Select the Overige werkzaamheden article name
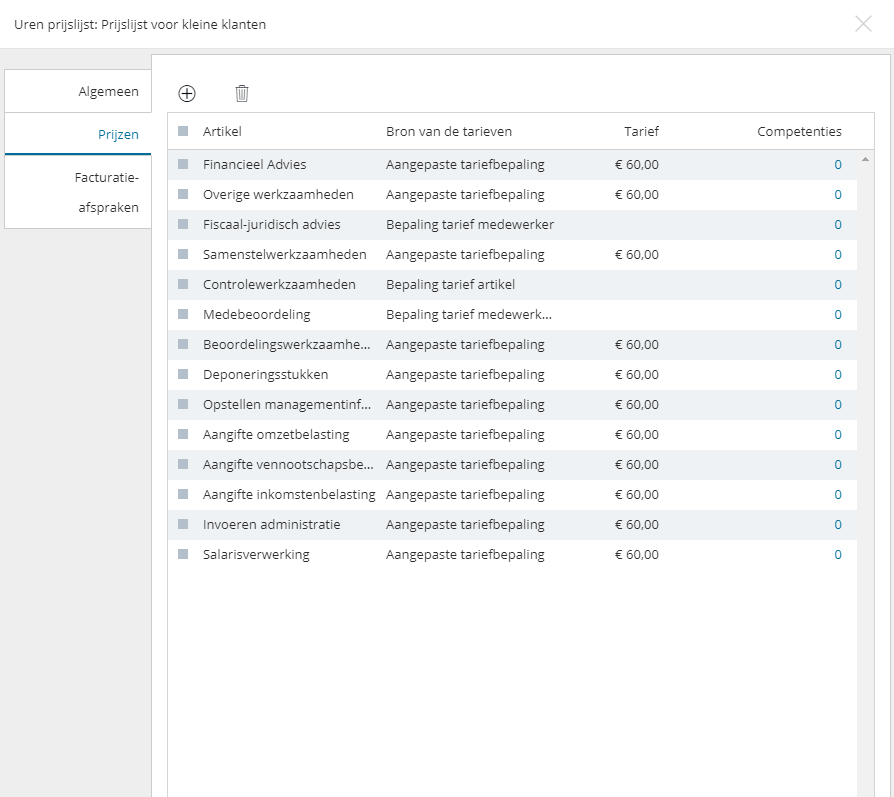894x797 pixels. coord(278,194)
